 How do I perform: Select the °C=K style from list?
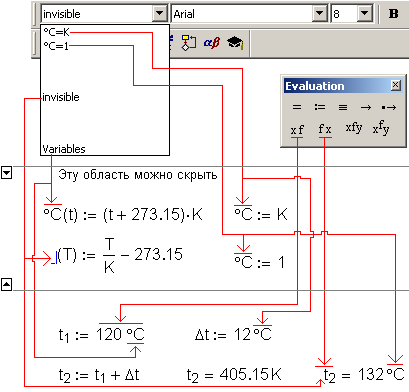pos(57,32)
